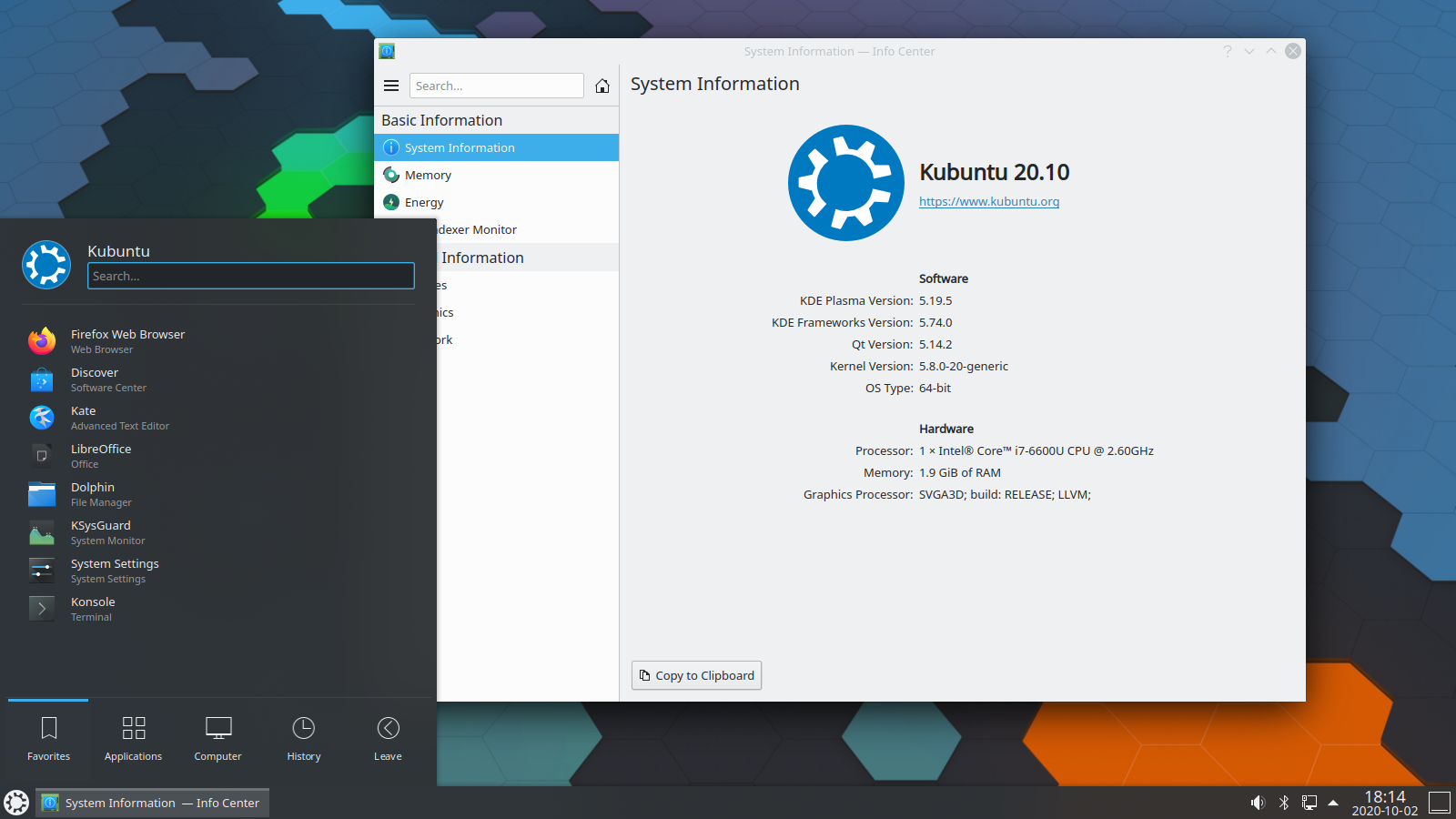
Task: Switch to the Computer tab
Action: [218, 739]
